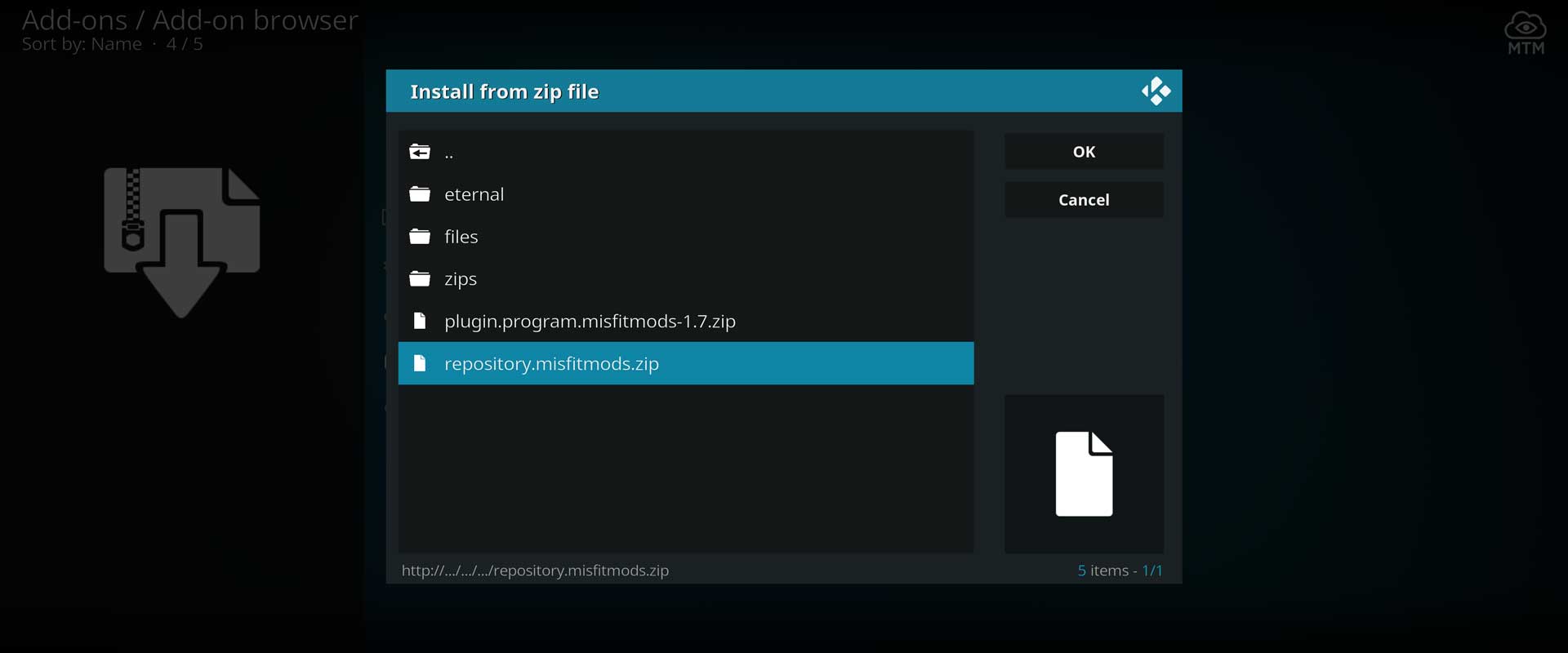
Task: Click the large file preview thumbnail
Action: (1084, 473)
